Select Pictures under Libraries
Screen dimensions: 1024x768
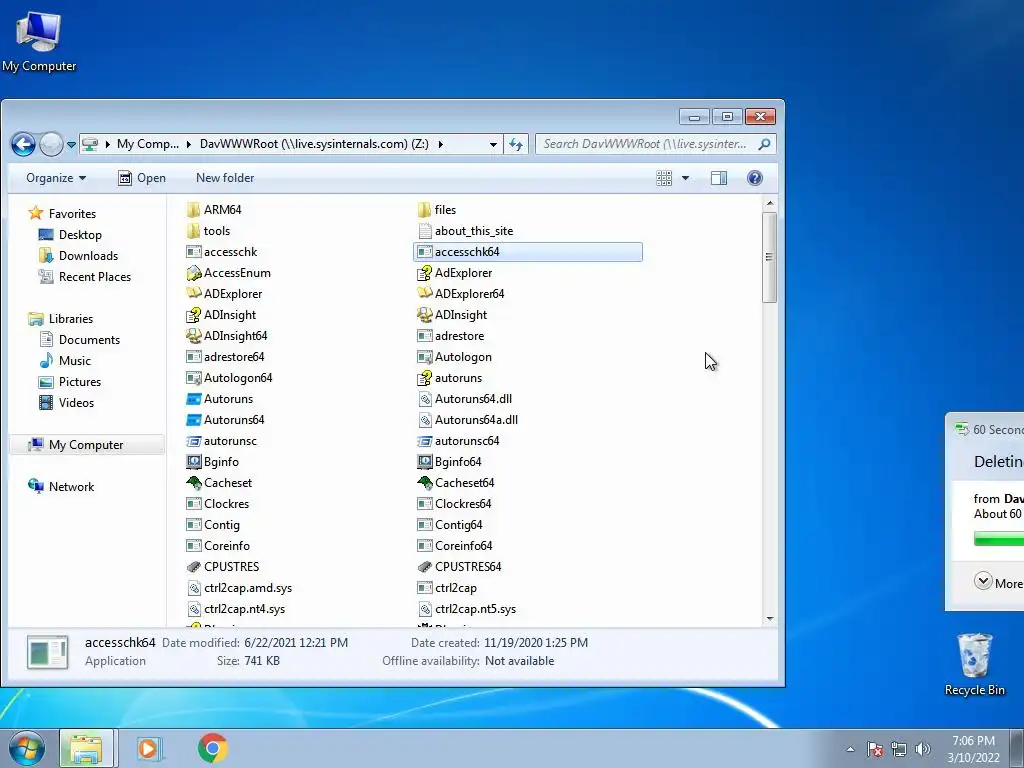point(80,381)
